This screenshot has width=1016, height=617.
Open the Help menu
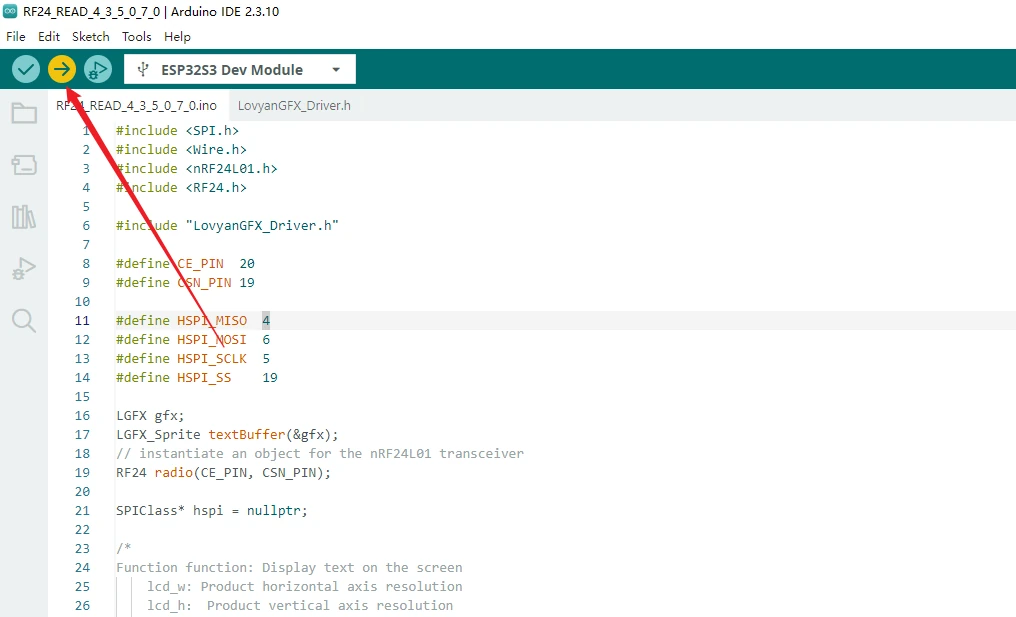177,36
